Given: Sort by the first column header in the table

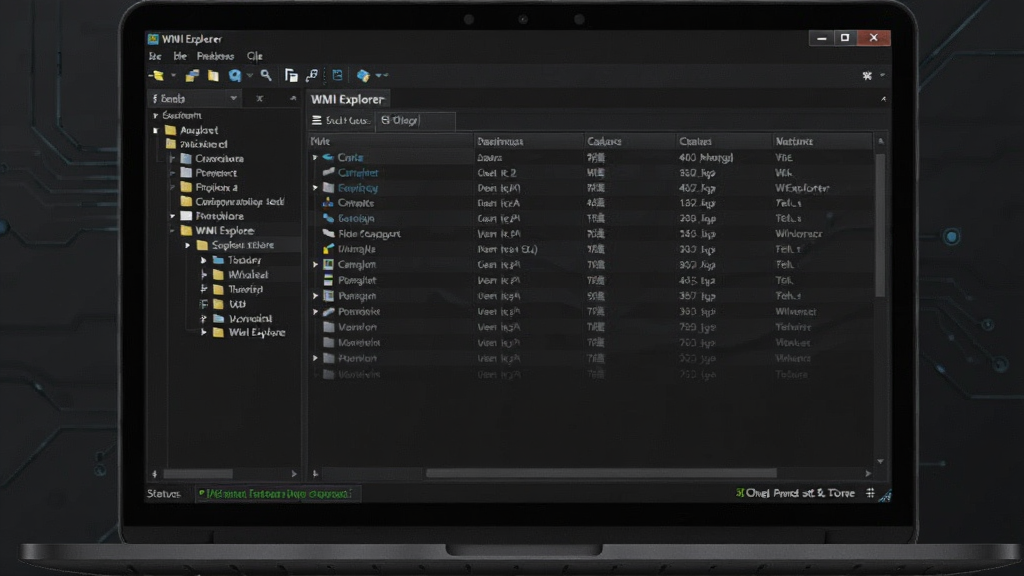Looking at the screenshot, I should (x=391, y=141).
